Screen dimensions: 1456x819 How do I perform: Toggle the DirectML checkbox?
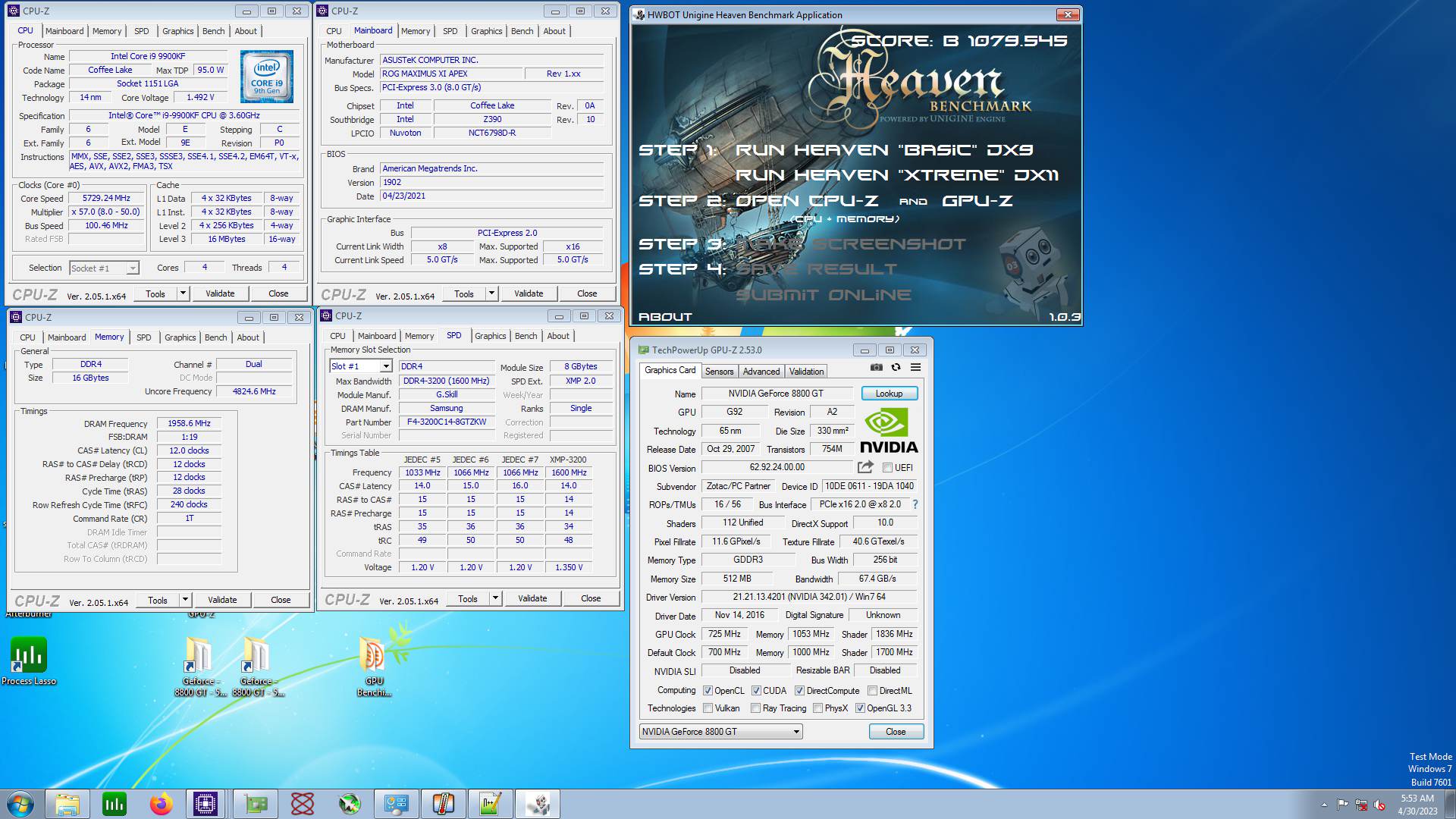pos(872,691)
